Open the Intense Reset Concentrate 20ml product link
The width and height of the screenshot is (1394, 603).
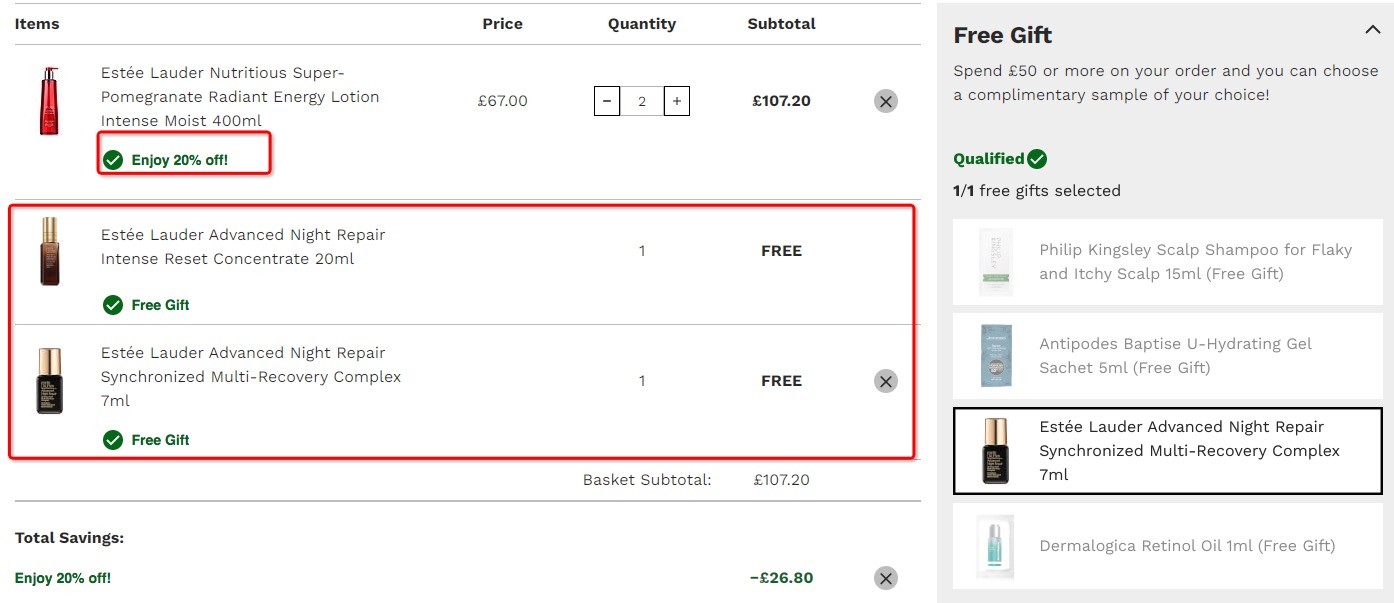tap(243, 247)
